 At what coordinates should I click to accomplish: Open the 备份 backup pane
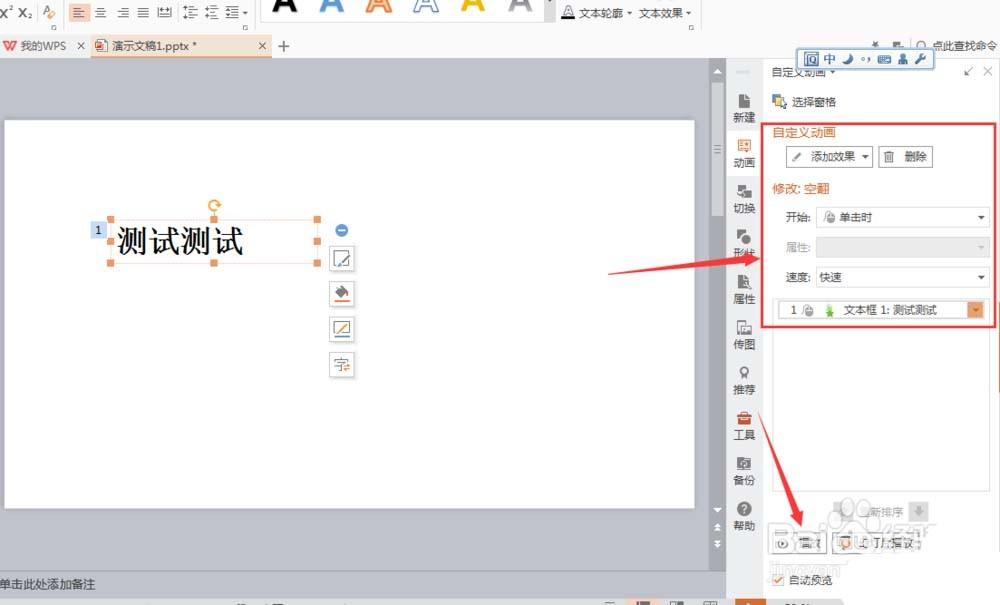[744, 472]
